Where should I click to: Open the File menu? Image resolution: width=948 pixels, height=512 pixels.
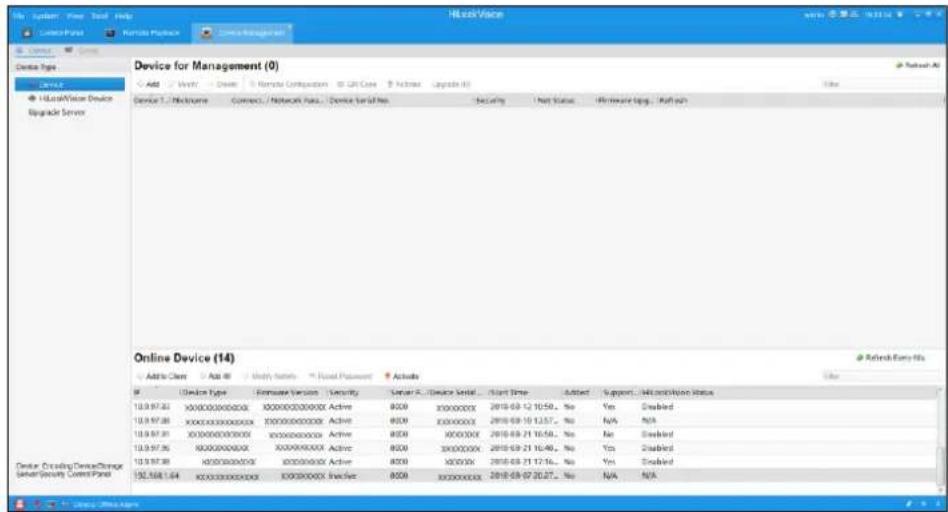tap(18, 16)
